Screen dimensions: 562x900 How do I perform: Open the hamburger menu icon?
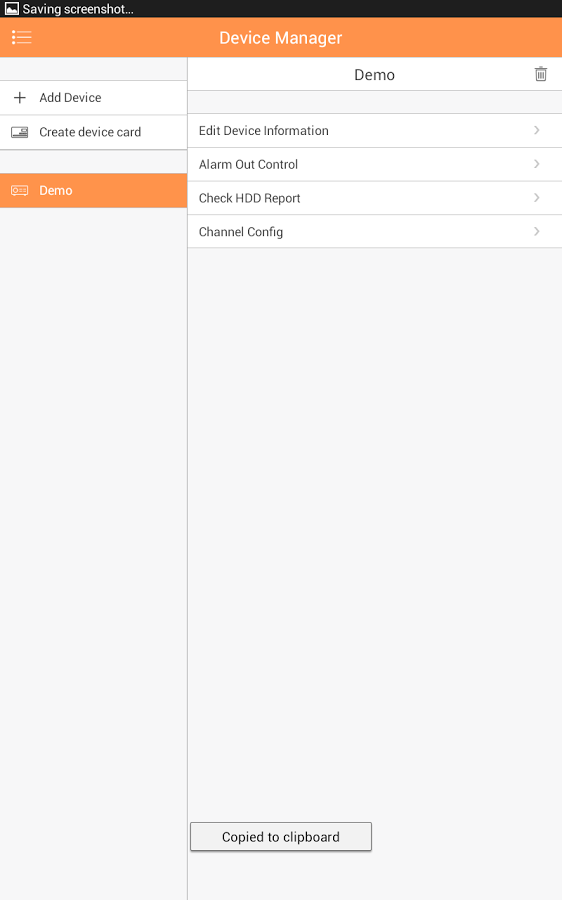point(22,38)
